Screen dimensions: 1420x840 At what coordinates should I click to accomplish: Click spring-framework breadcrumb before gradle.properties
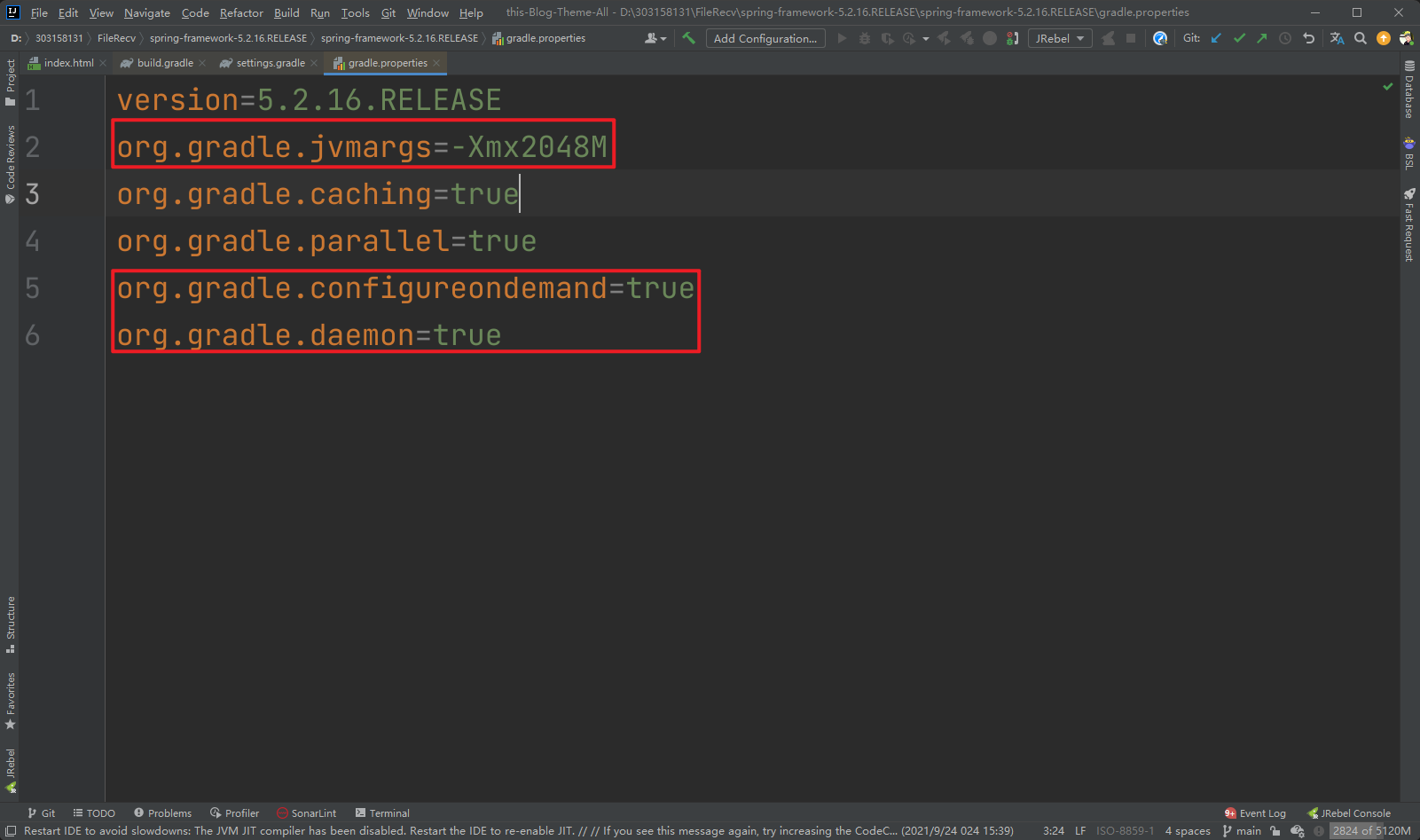(399, 38)
